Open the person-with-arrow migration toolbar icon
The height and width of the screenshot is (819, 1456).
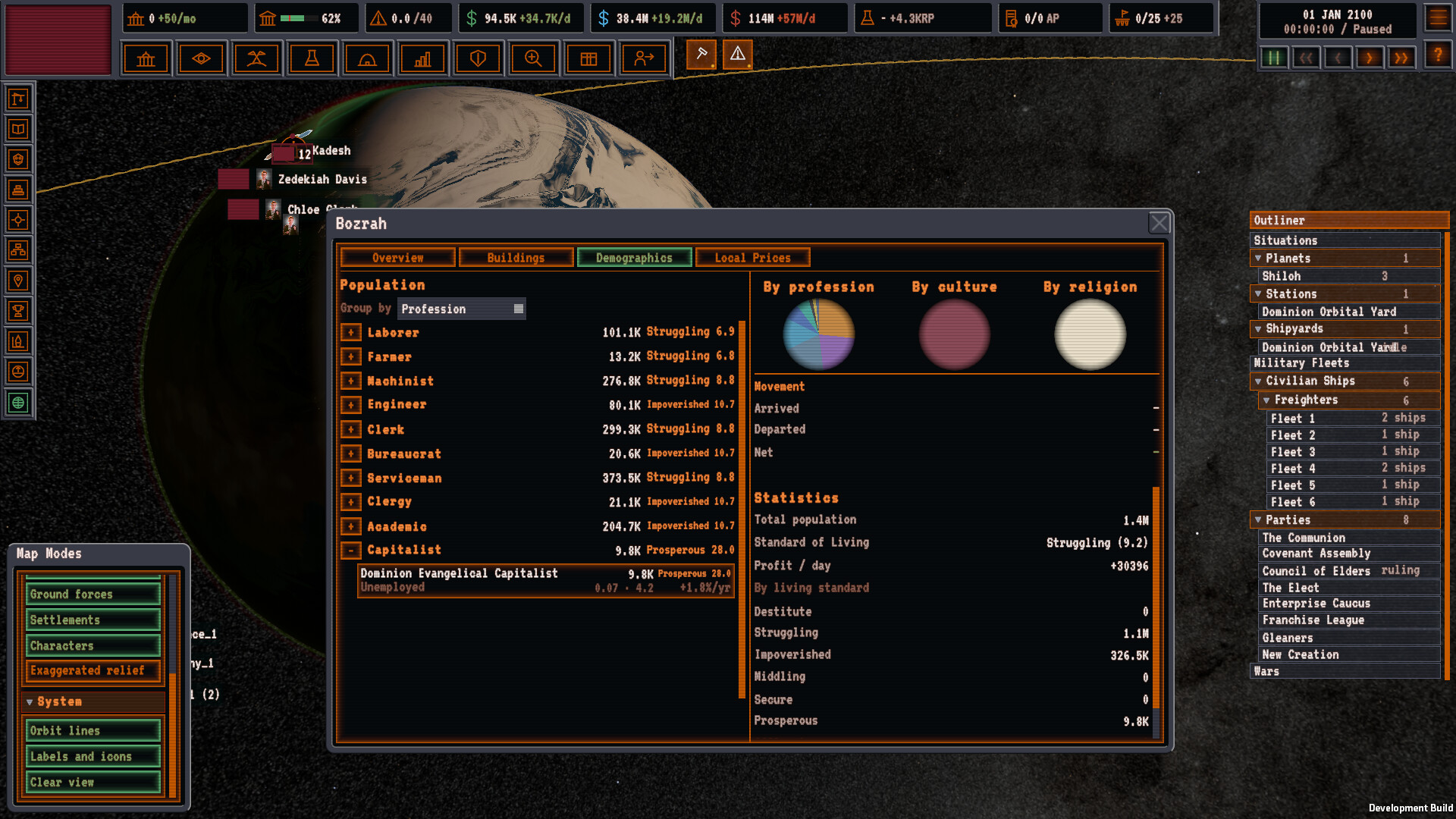coord(644,58)
